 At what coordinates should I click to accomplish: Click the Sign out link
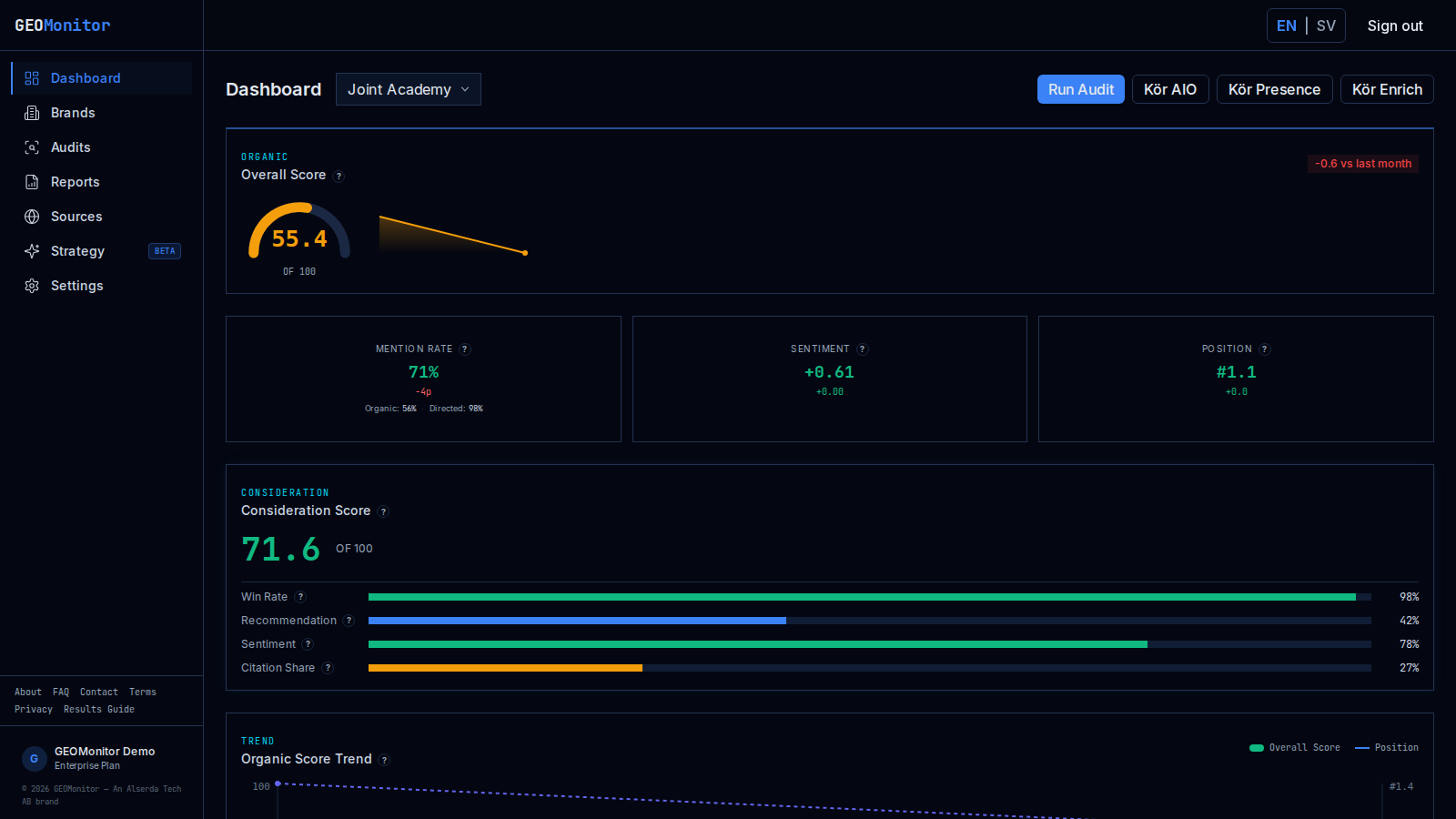[x=1395, y=25]
